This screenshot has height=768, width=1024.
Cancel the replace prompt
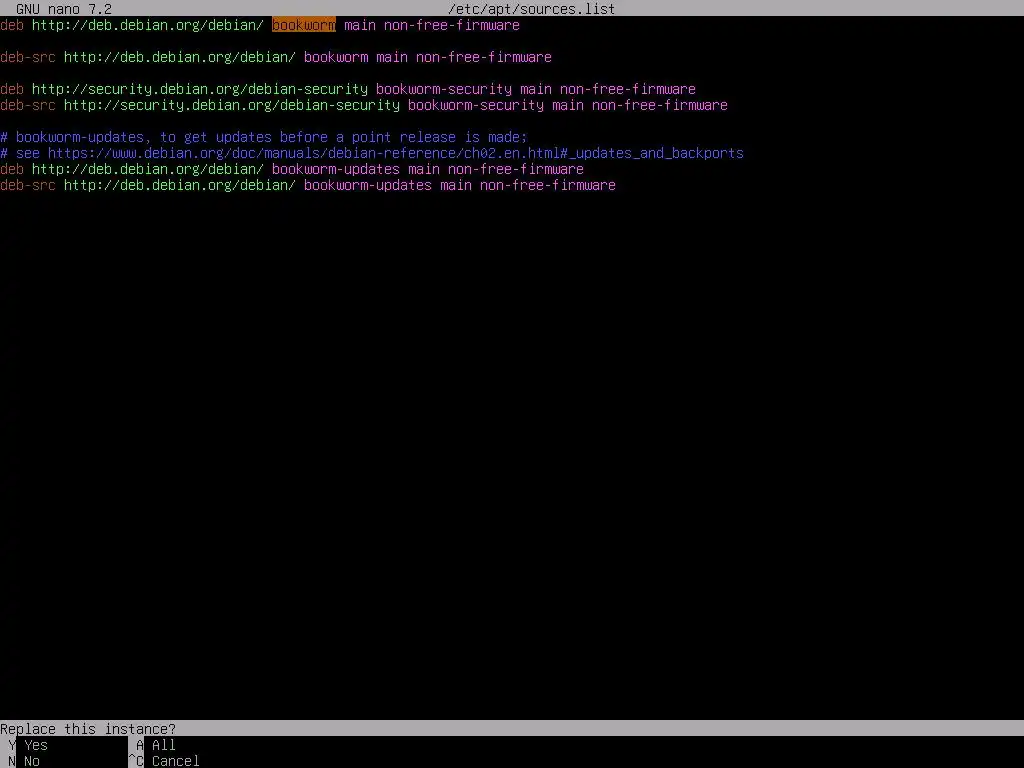tap(176, 761)
